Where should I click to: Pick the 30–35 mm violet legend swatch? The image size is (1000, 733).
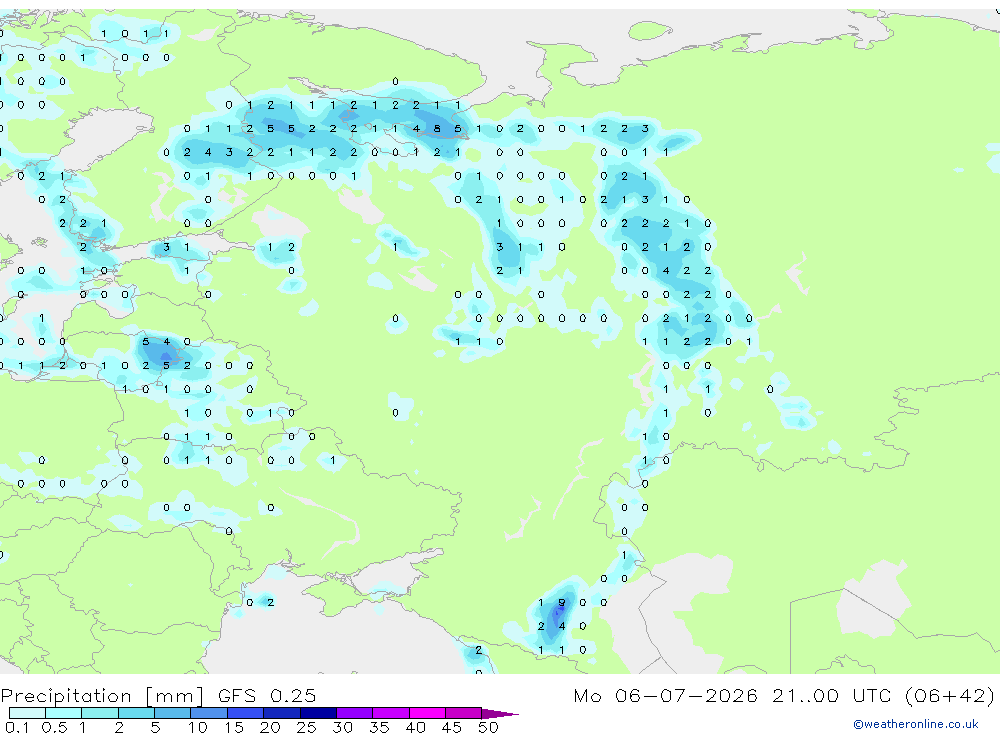tap(355, 713)
